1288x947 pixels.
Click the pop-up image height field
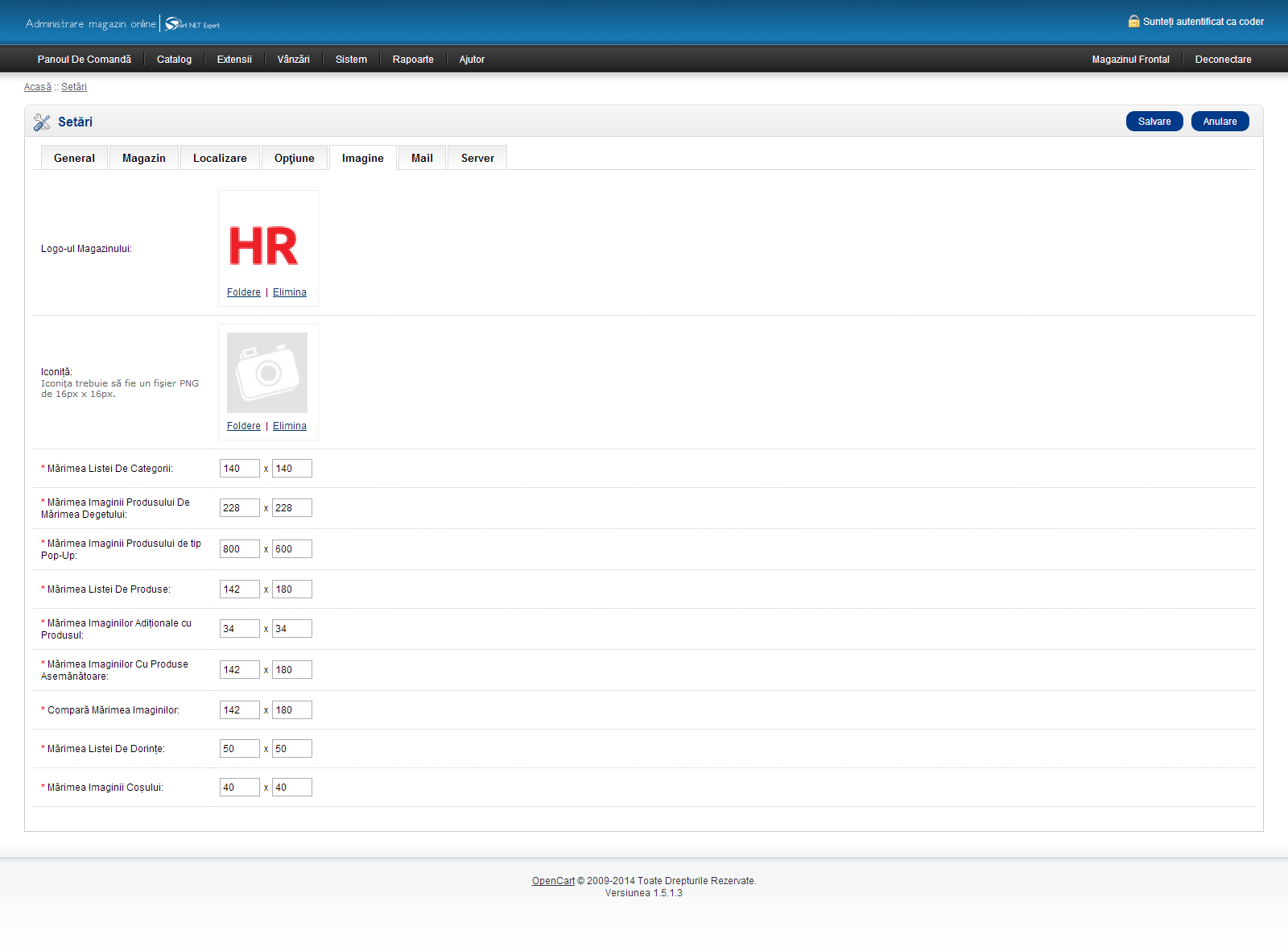[291, 549]
